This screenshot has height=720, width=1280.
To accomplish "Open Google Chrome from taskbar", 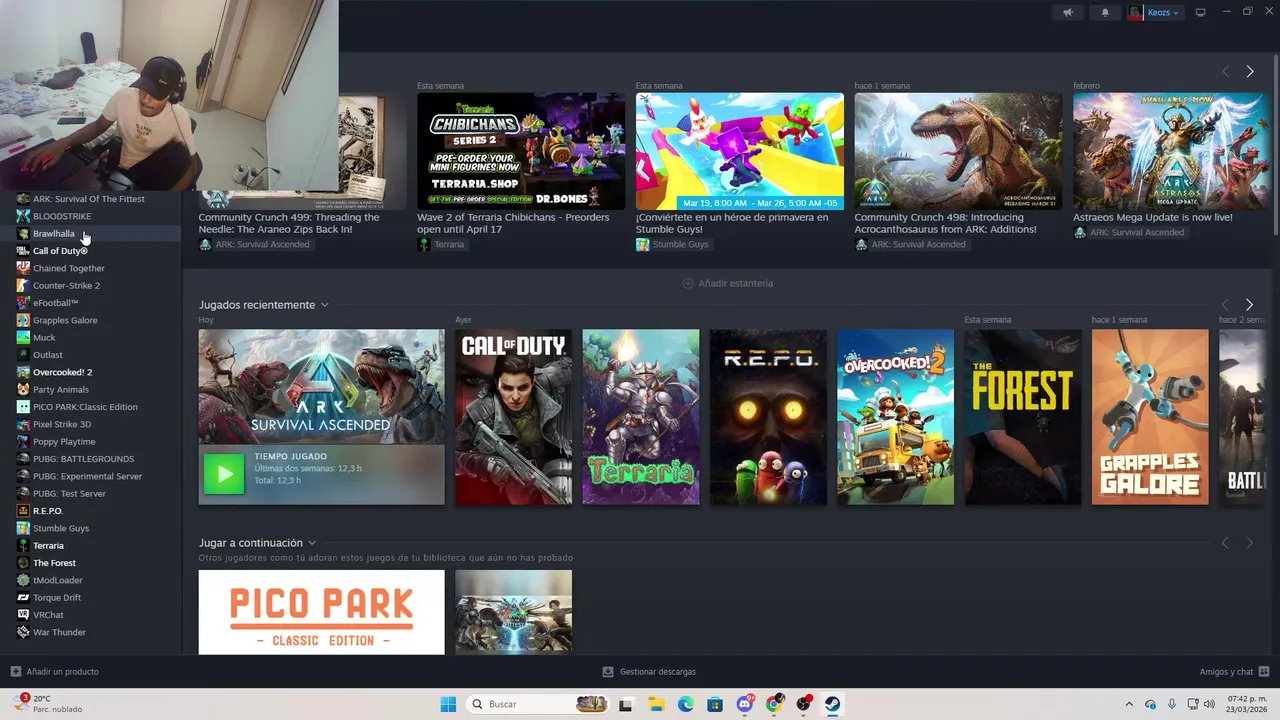I will [774, 704].
